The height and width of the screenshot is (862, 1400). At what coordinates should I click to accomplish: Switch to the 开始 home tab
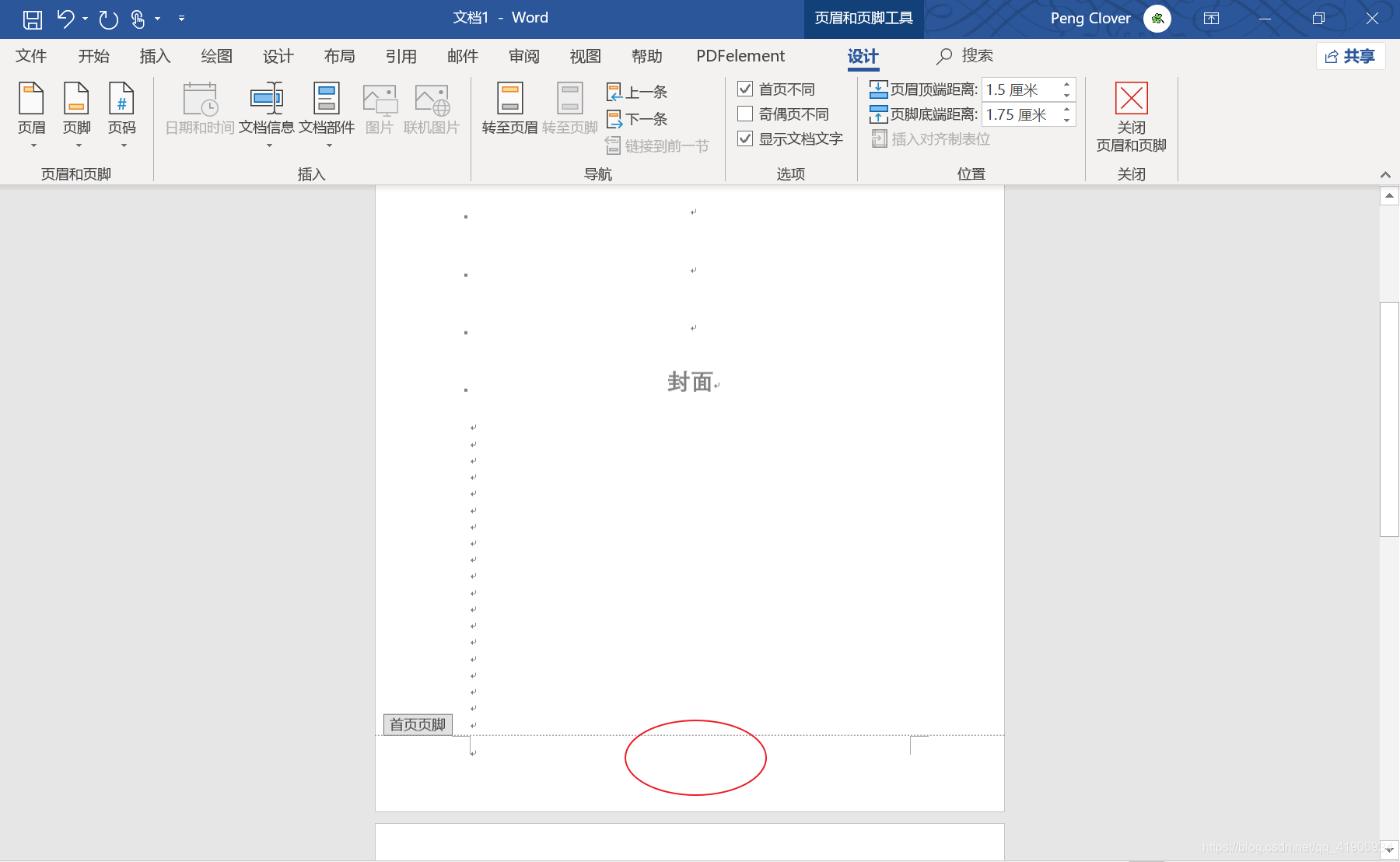[x=93, y=56]
